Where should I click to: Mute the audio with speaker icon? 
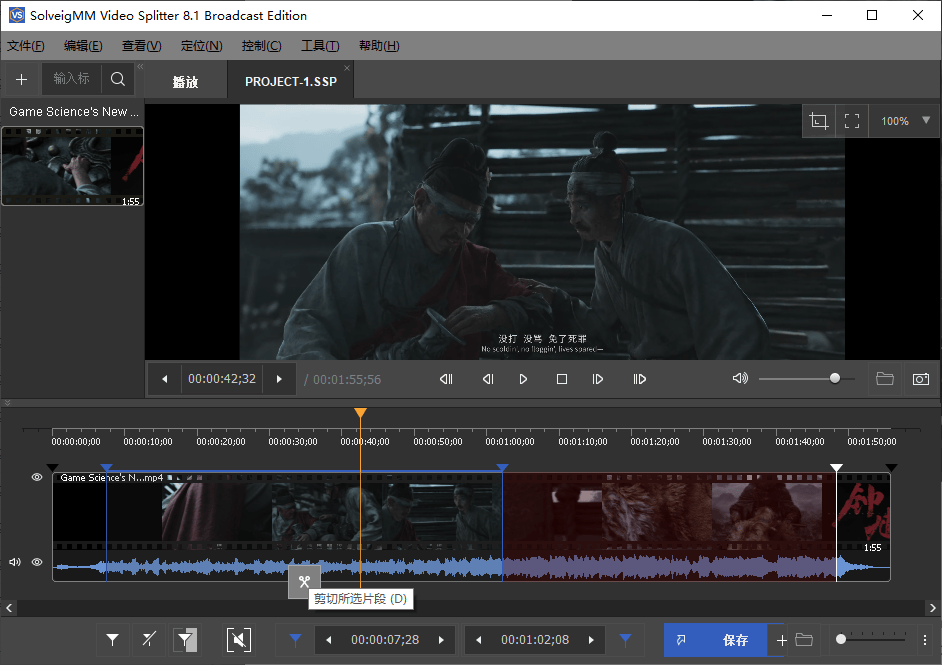[740, 379]
